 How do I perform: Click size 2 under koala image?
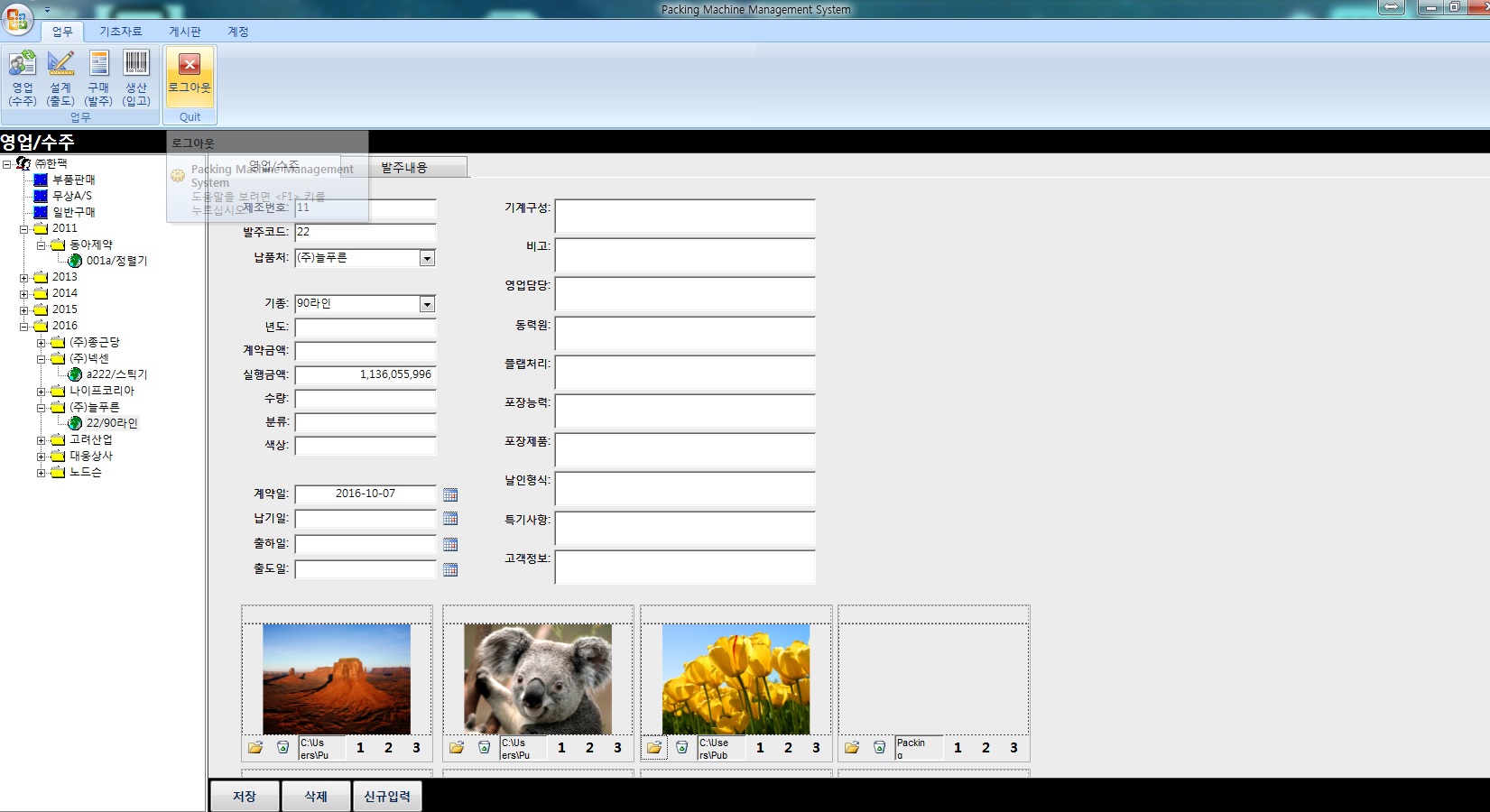pos(589,748)
